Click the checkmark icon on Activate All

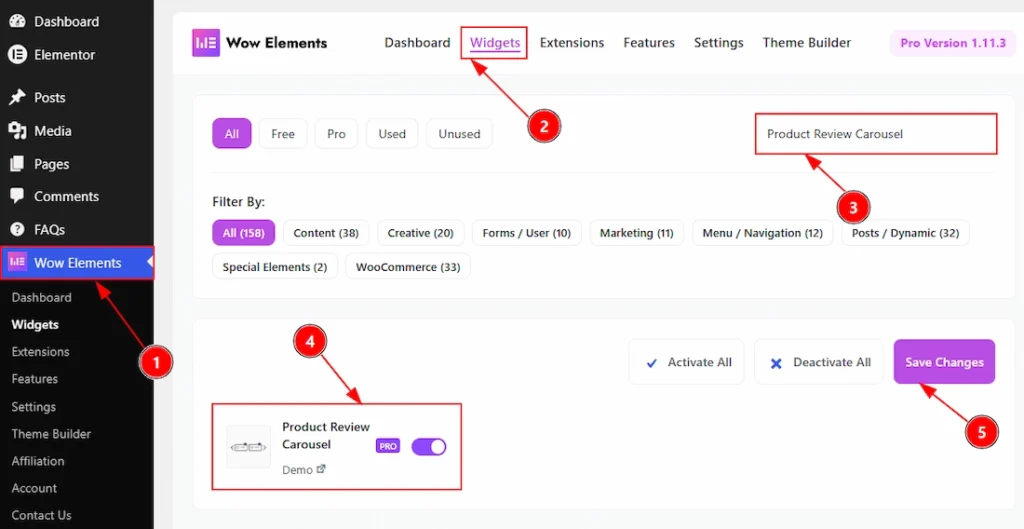(x=651, y=363)
